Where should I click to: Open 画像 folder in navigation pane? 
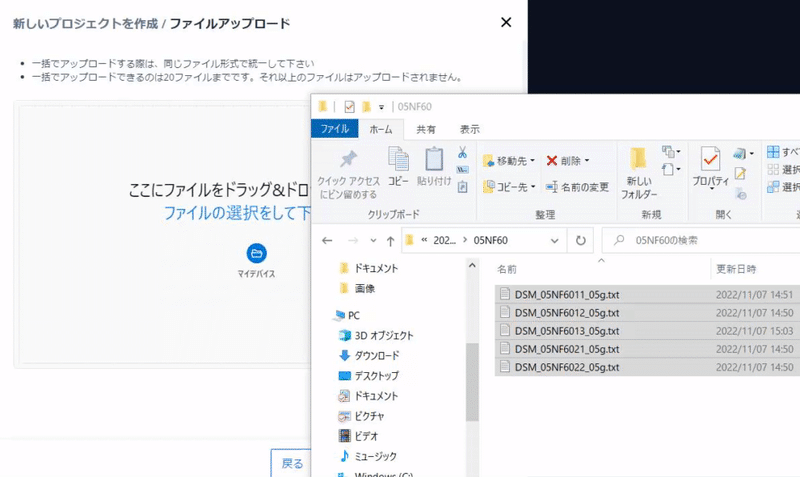[357, 289]
